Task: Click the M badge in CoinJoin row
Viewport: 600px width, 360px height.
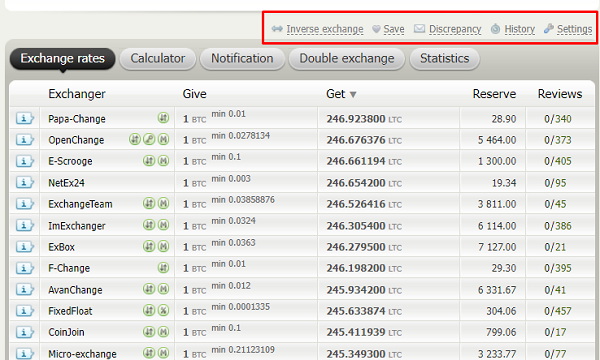Action: (x=163, y=332)
